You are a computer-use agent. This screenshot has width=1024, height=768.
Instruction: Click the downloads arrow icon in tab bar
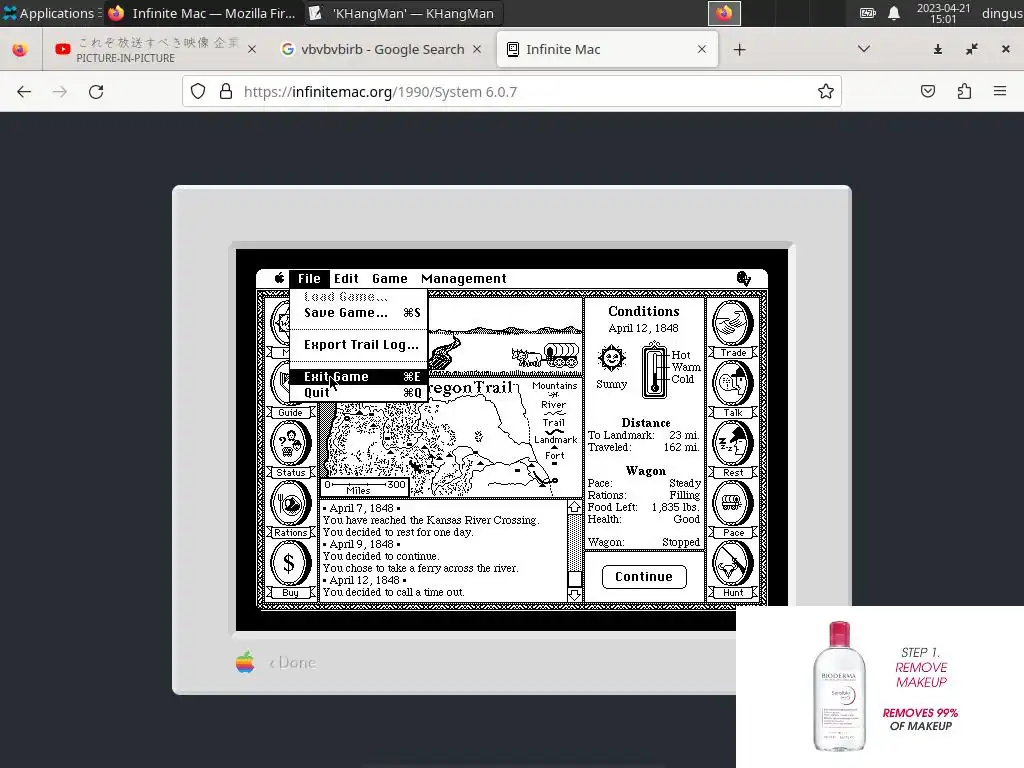pyautogui.click(x=938, y=50)
